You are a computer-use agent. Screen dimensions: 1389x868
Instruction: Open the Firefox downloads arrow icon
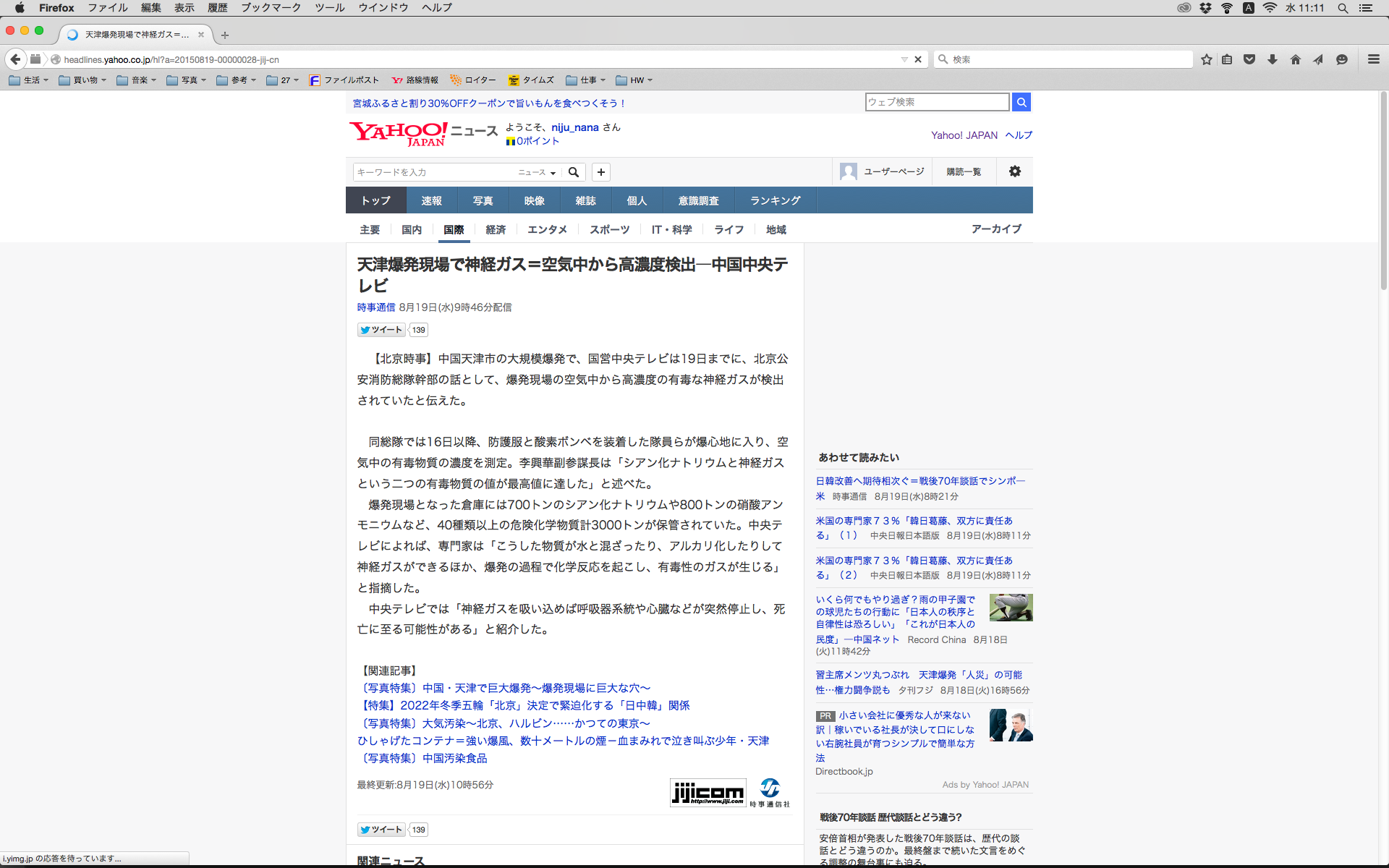point(1273,59)
